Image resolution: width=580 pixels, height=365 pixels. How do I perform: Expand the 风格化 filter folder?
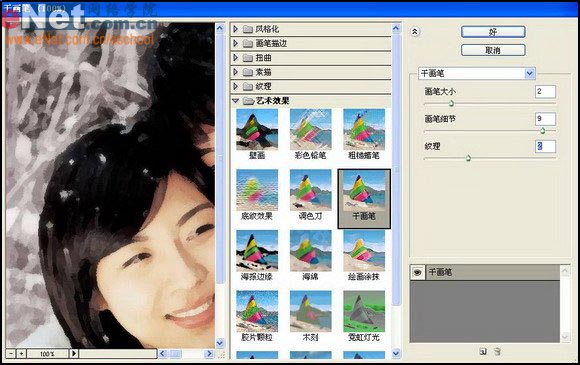[x=236, y=29]
